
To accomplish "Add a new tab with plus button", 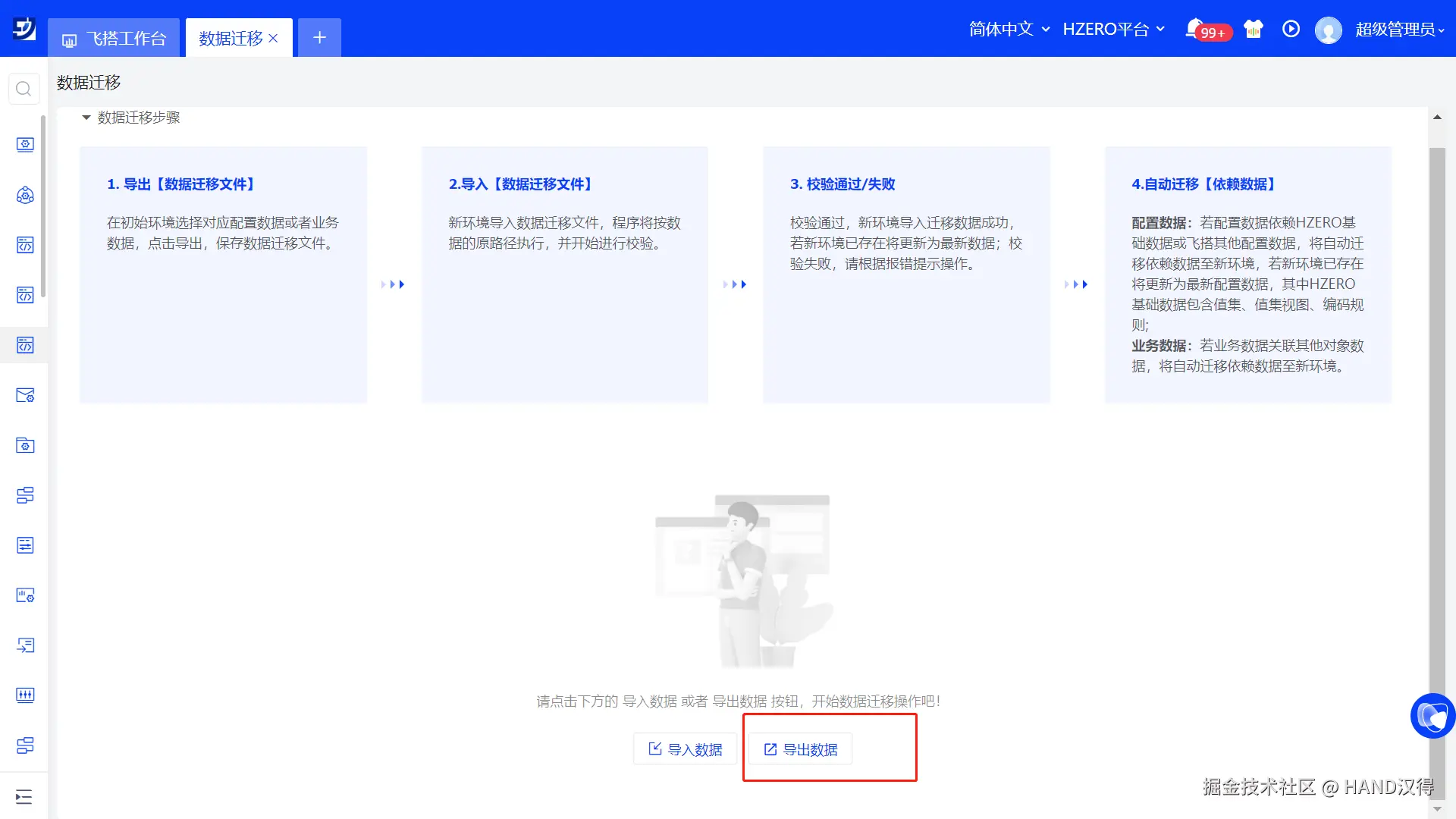I will [x=319, y=38].
